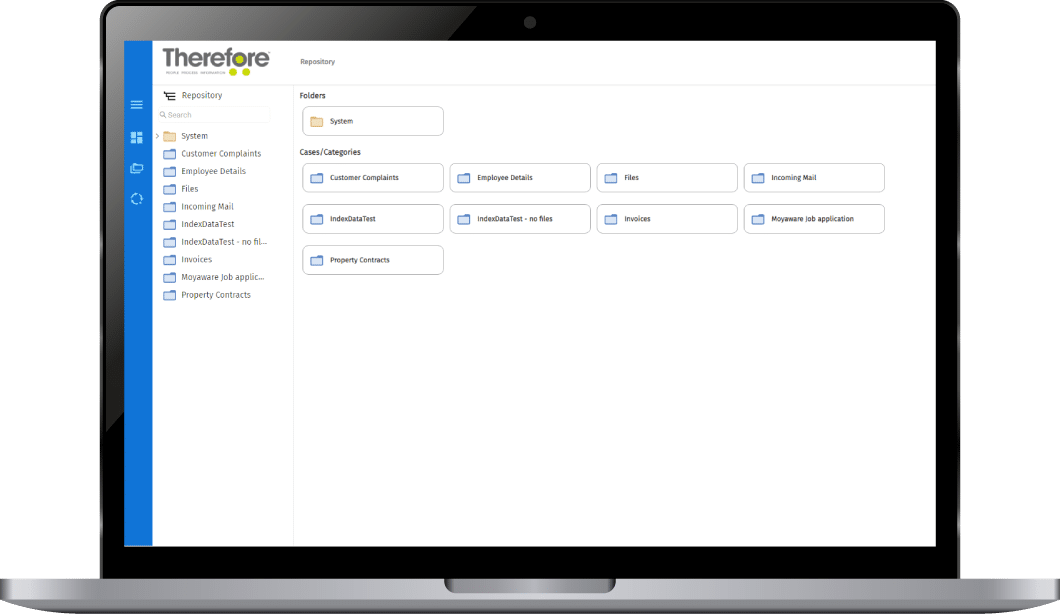This screenshot has width=1060, height=614.
Task: Open the hamburger menu in blue sidebar
Action: click(137, 105)
